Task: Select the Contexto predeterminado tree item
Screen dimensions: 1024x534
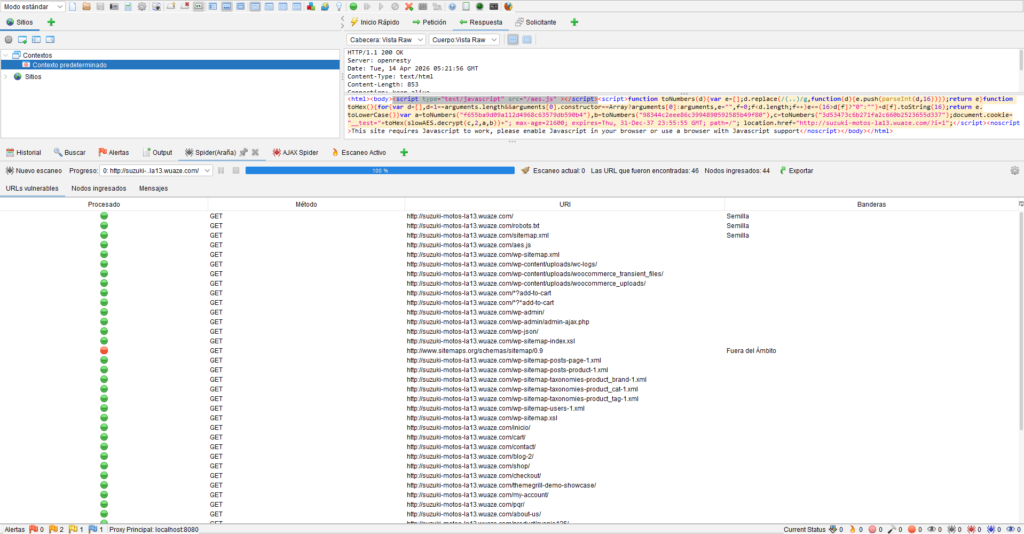Action: [x=69, y=65]
